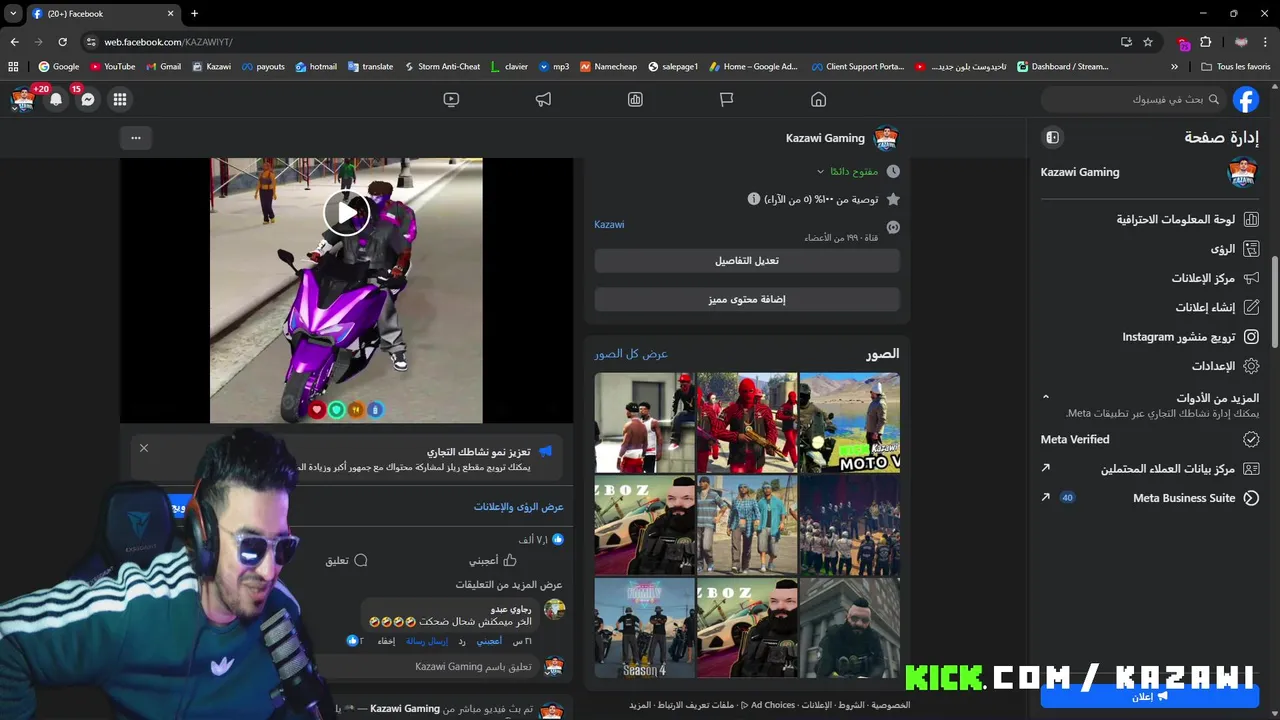The height and width of the screenshot is (720, 1280).
Task: Click the 7.1K reactions count
Action: point(541,540)
